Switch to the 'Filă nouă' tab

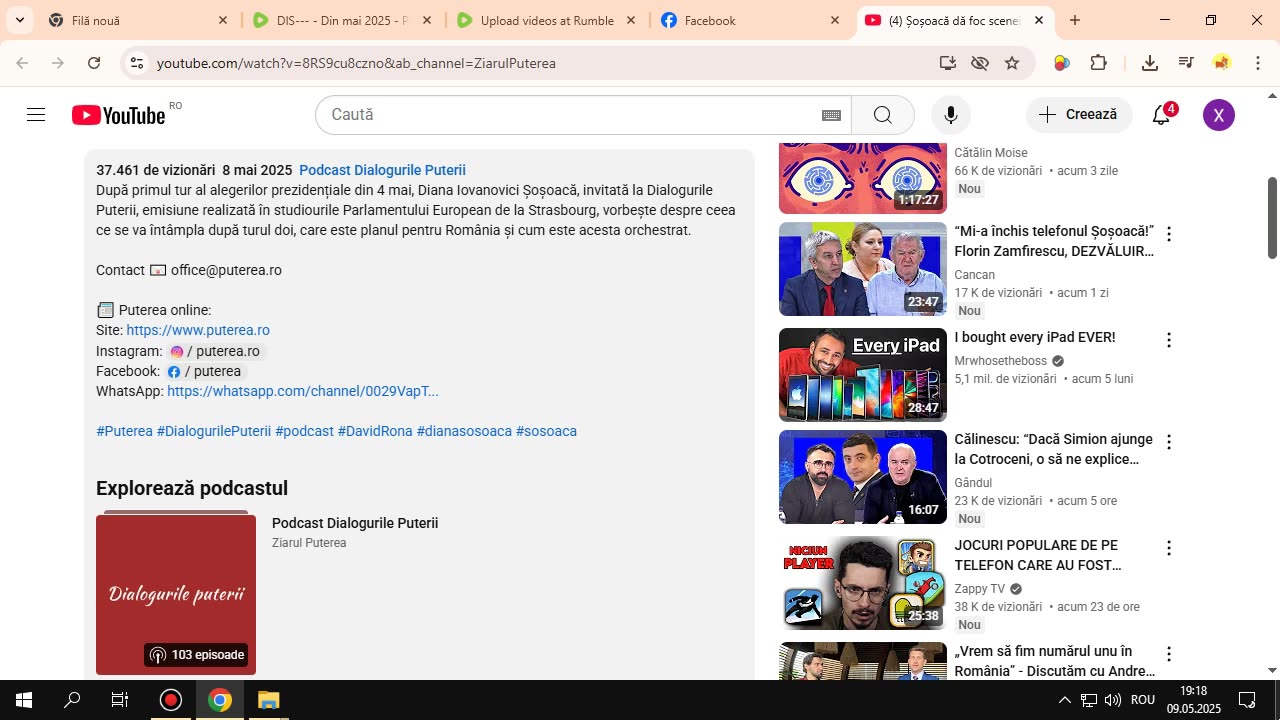coord(138,20)
